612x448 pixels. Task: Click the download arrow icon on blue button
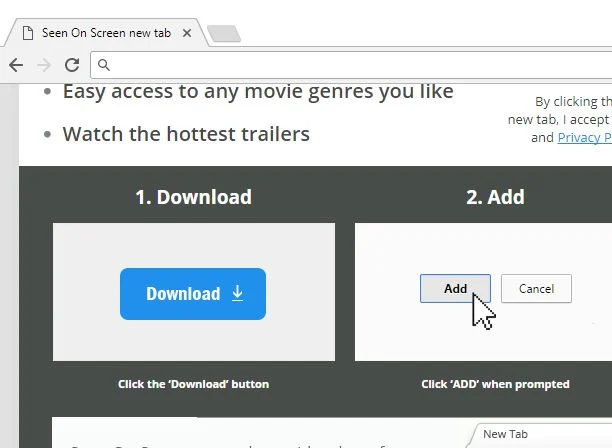237,293
